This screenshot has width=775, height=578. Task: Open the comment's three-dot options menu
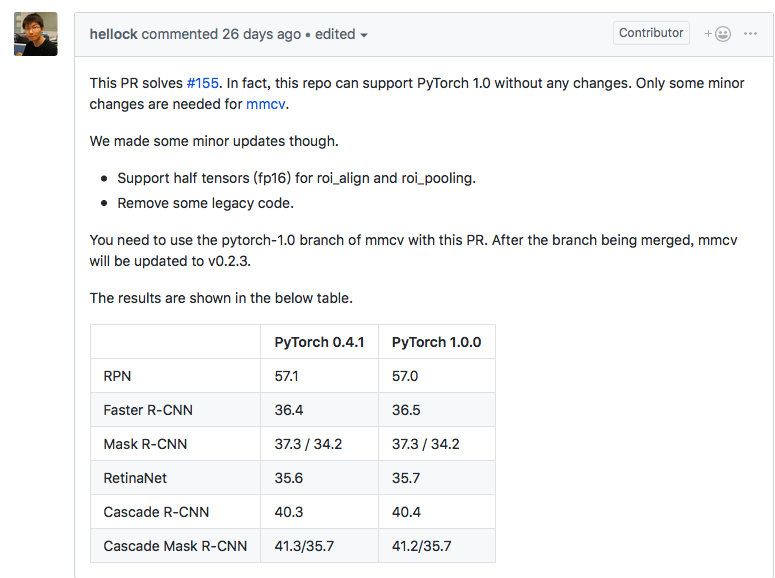(751, 34)
